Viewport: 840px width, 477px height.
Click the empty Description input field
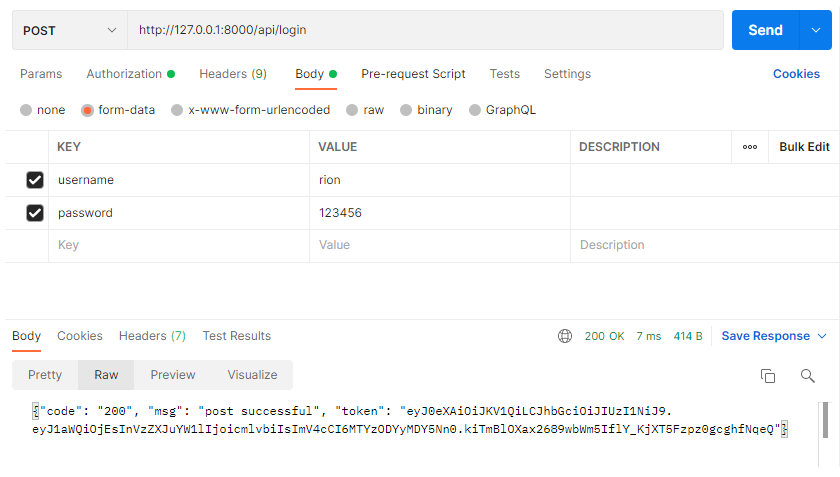tap(704, 245)
